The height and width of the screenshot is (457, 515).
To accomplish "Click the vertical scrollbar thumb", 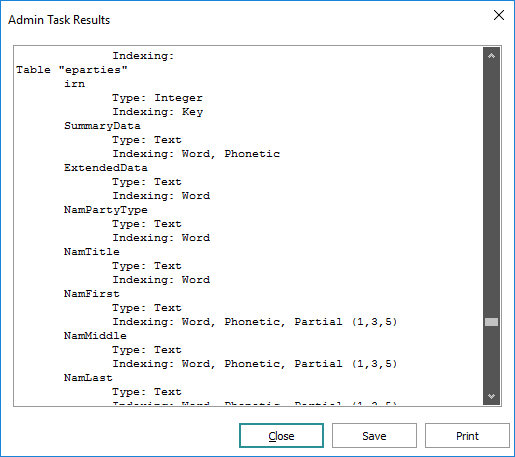I will coord(491,322).
